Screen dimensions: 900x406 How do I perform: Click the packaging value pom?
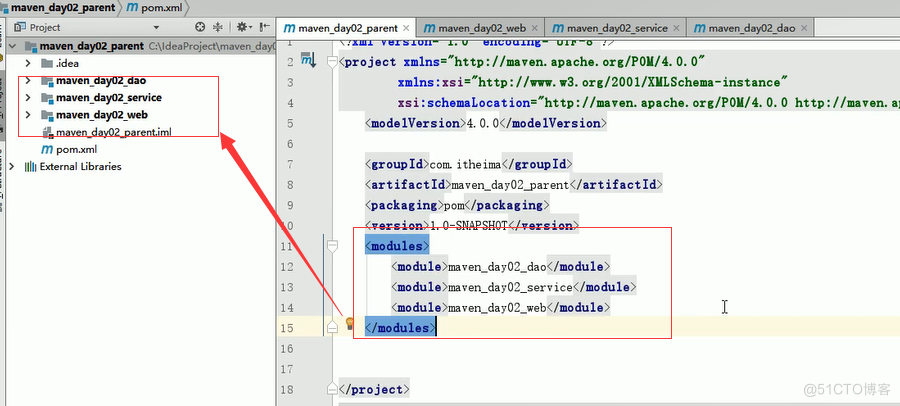[x=453, y=205]
